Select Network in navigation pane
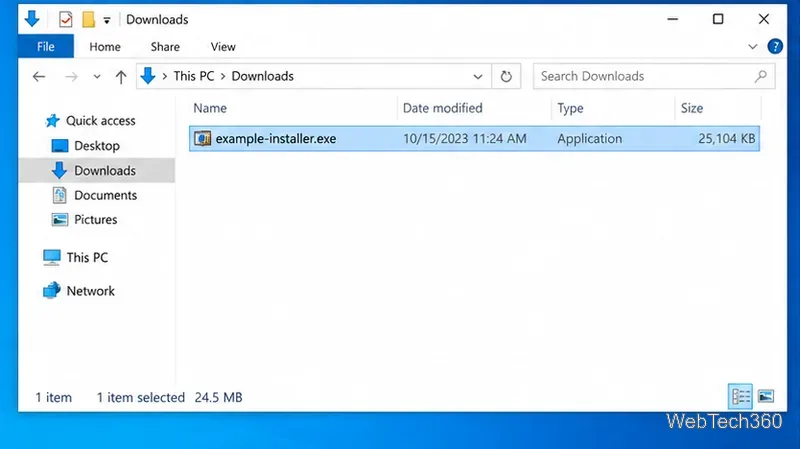 point(90,291)
